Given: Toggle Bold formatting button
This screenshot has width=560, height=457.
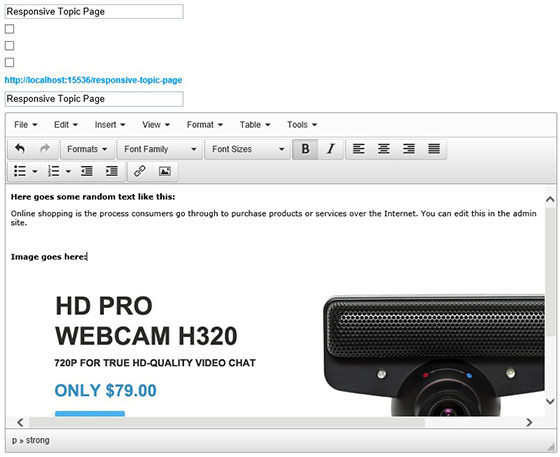Looking at the screenshot, I should [x=305, y=149].
